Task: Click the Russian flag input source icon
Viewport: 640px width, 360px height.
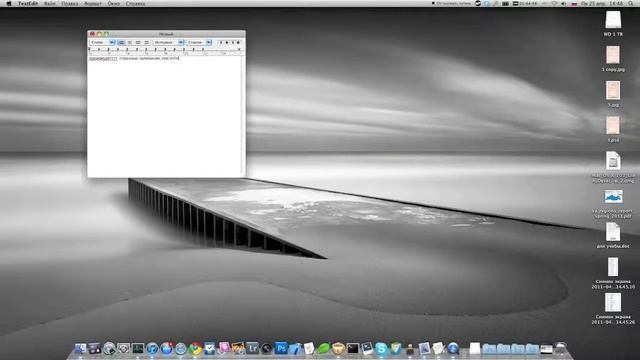Action: point(574,3)
